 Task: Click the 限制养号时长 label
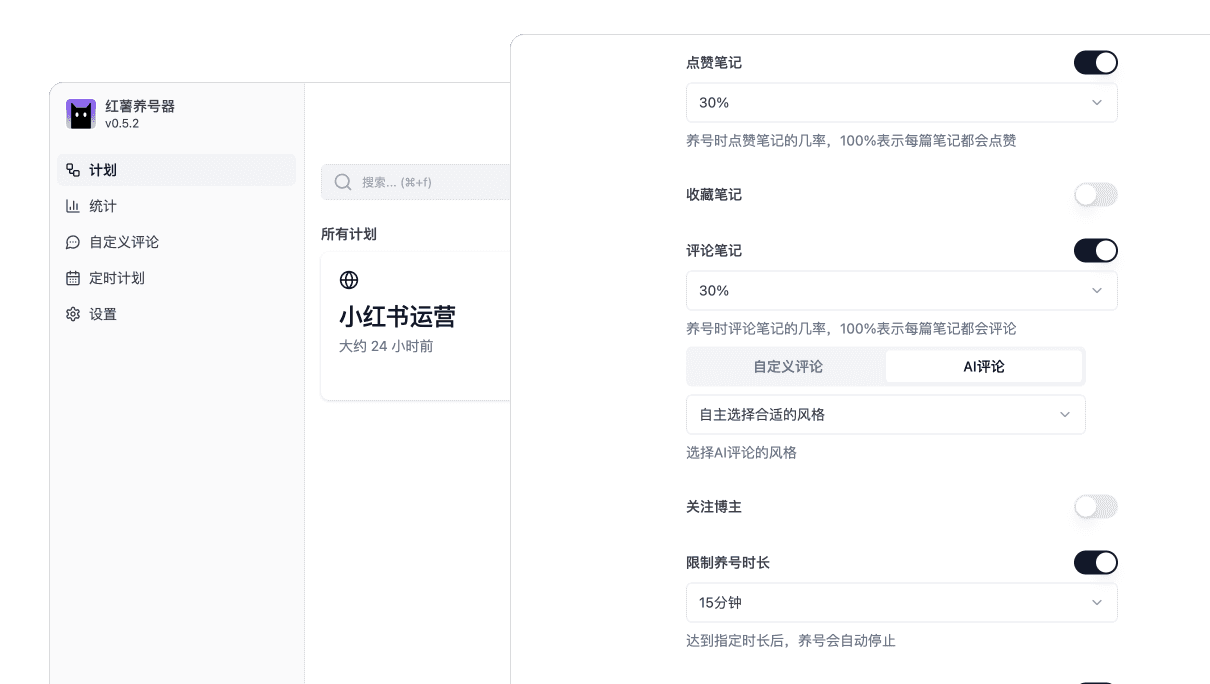(x=728, y=563)
